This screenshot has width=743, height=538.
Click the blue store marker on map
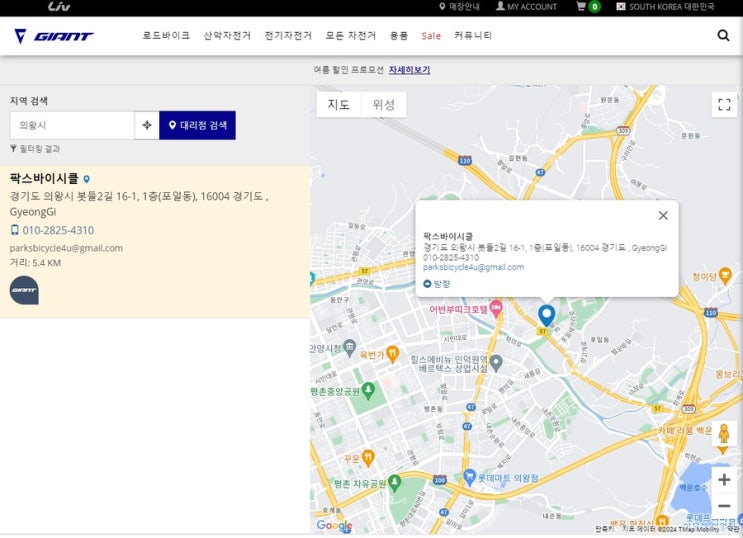[546, 315]
